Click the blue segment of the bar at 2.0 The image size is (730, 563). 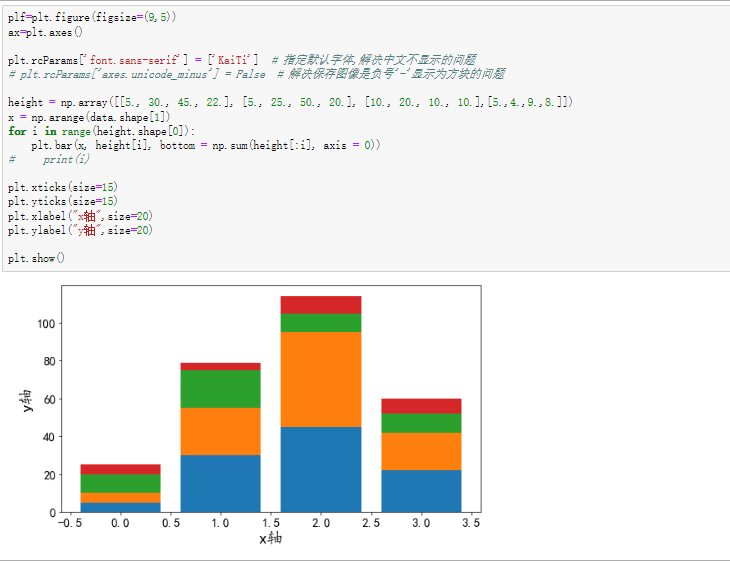[x=321, y=470]
